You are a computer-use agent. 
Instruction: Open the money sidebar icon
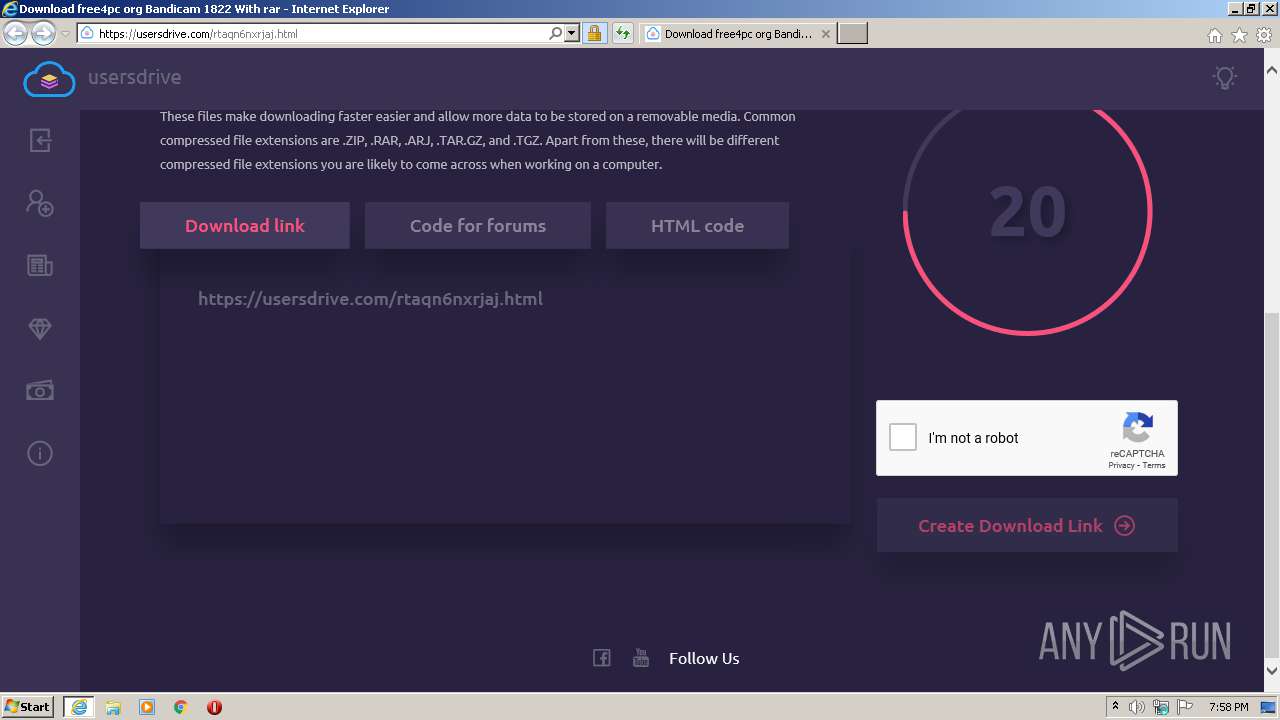tap(40, 391)
